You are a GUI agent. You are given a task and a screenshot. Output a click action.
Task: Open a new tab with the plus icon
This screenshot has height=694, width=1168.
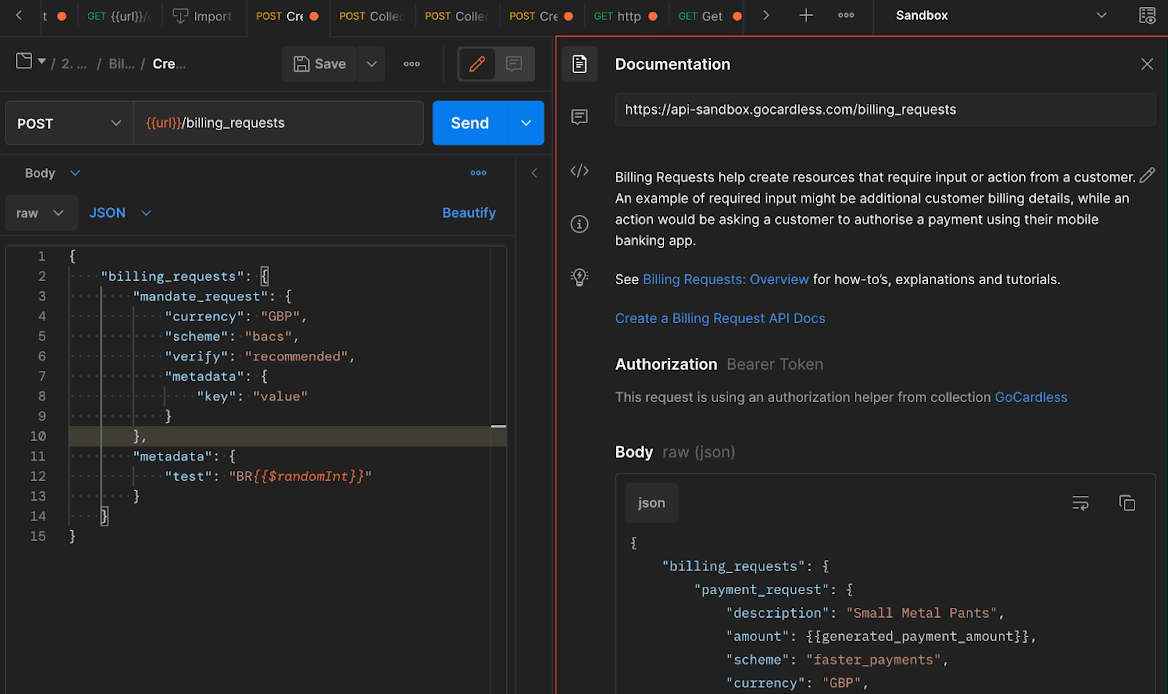point(805,16)
